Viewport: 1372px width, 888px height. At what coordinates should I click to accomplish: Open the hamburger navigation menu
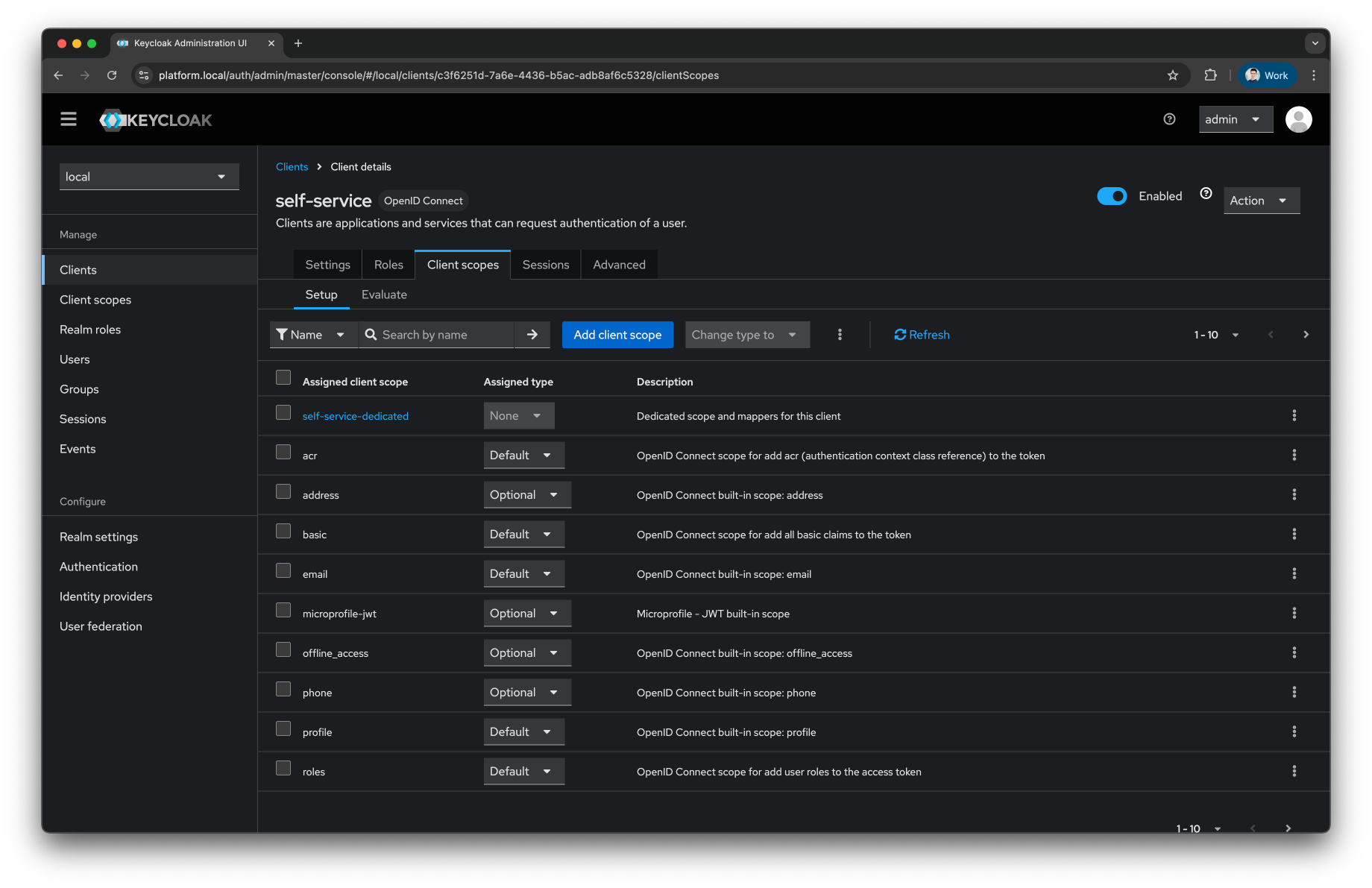click(68, 119)
